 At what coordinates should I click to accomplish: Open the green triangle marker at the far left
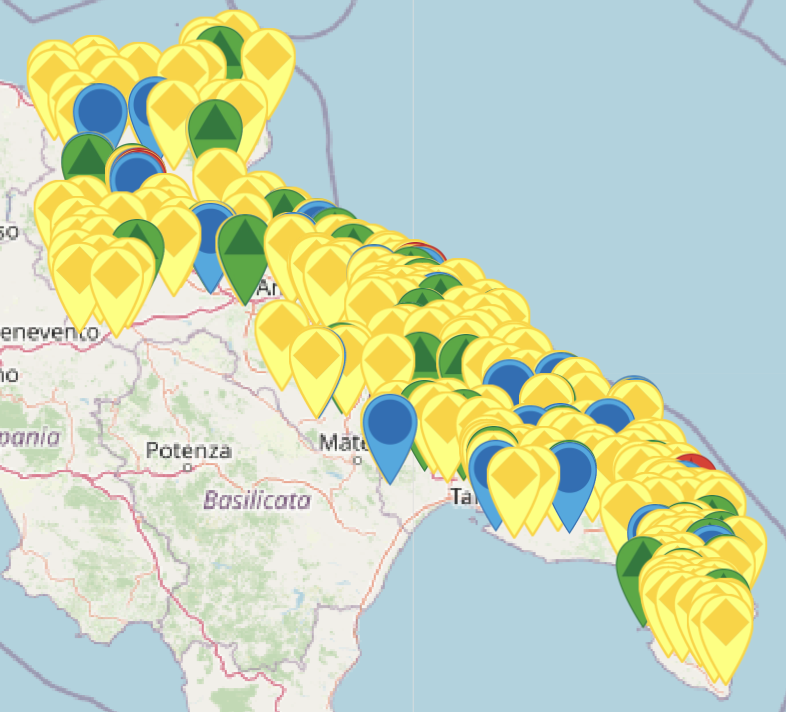pyautogui.click(x=87, y=158)
